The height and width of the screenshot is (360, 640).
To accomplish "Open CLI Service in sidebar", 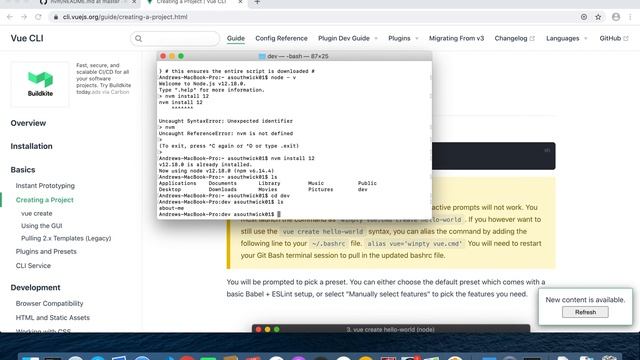I will [x=33, y=266].
